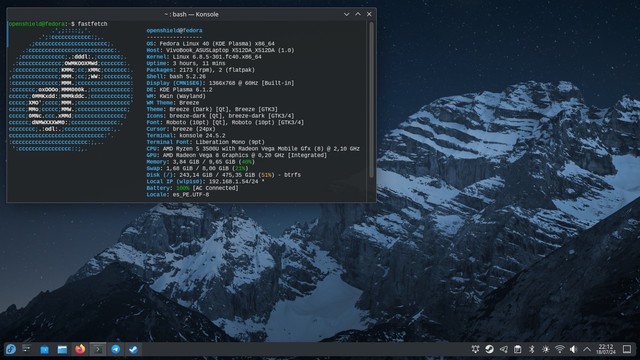The image size is (640, 360).
Task: Click the 'Theme: Breeze (Dark)' line
Action: click(x=212, y=109)
